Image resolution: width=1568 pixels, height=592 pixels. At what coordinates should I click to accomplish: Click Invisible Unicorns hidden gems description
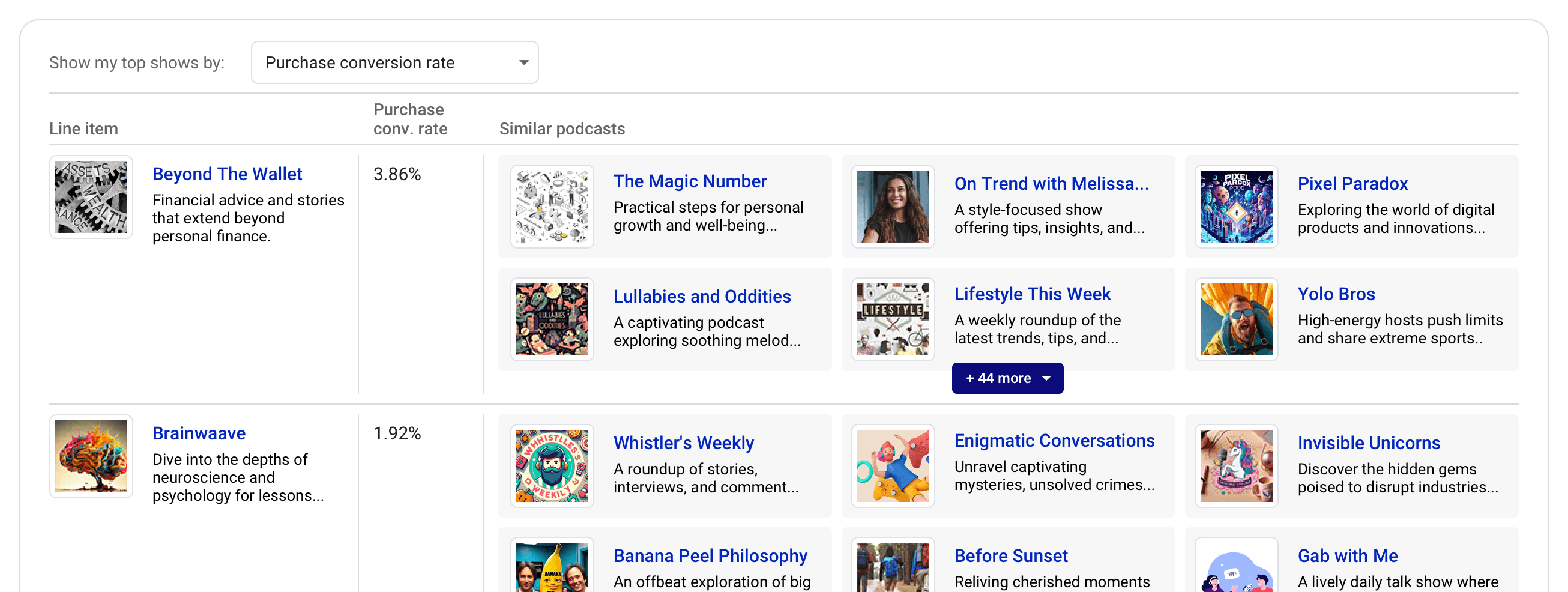1398,478
